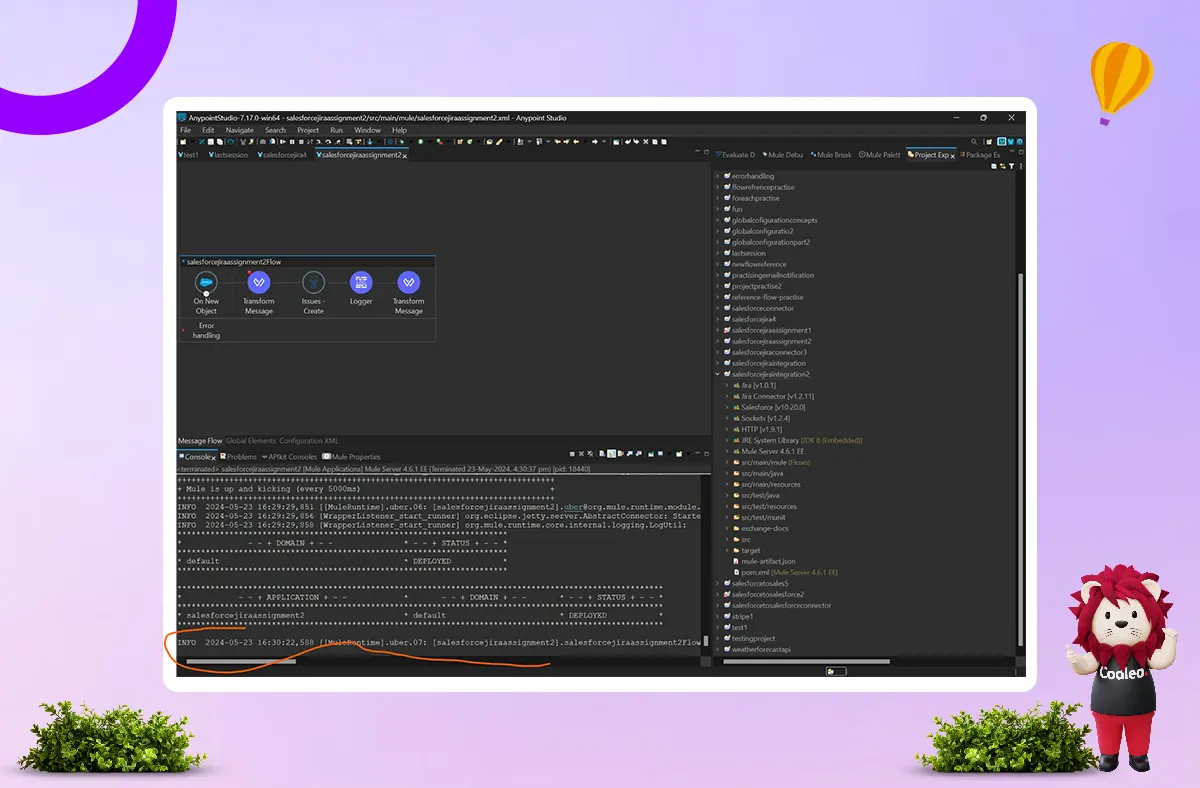This screenshot has width=1200, height=788.
Task: Select the last Transform Message node
Action: 408,283
